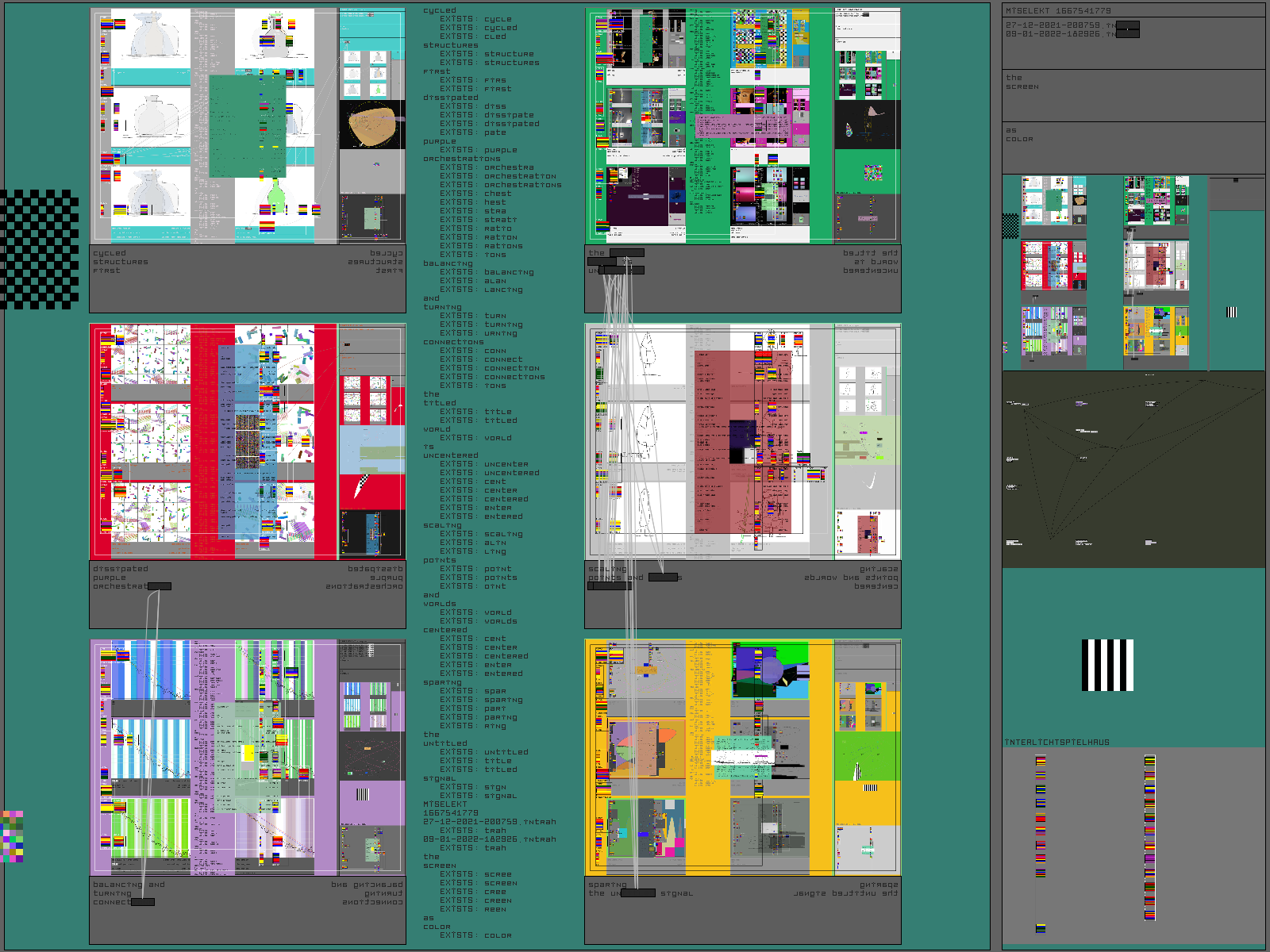Click the INTERLICHTSPIELHAUS label

pos(1056,742)
